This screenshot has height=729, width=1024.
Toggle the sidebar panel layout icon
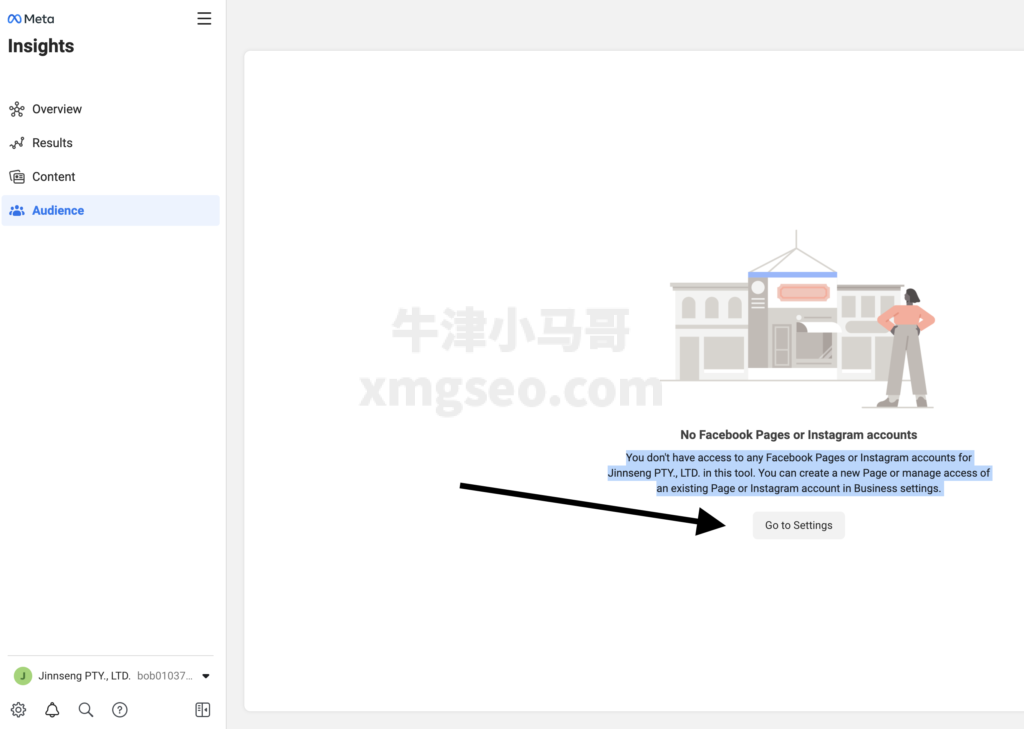[x=202, y=709]
